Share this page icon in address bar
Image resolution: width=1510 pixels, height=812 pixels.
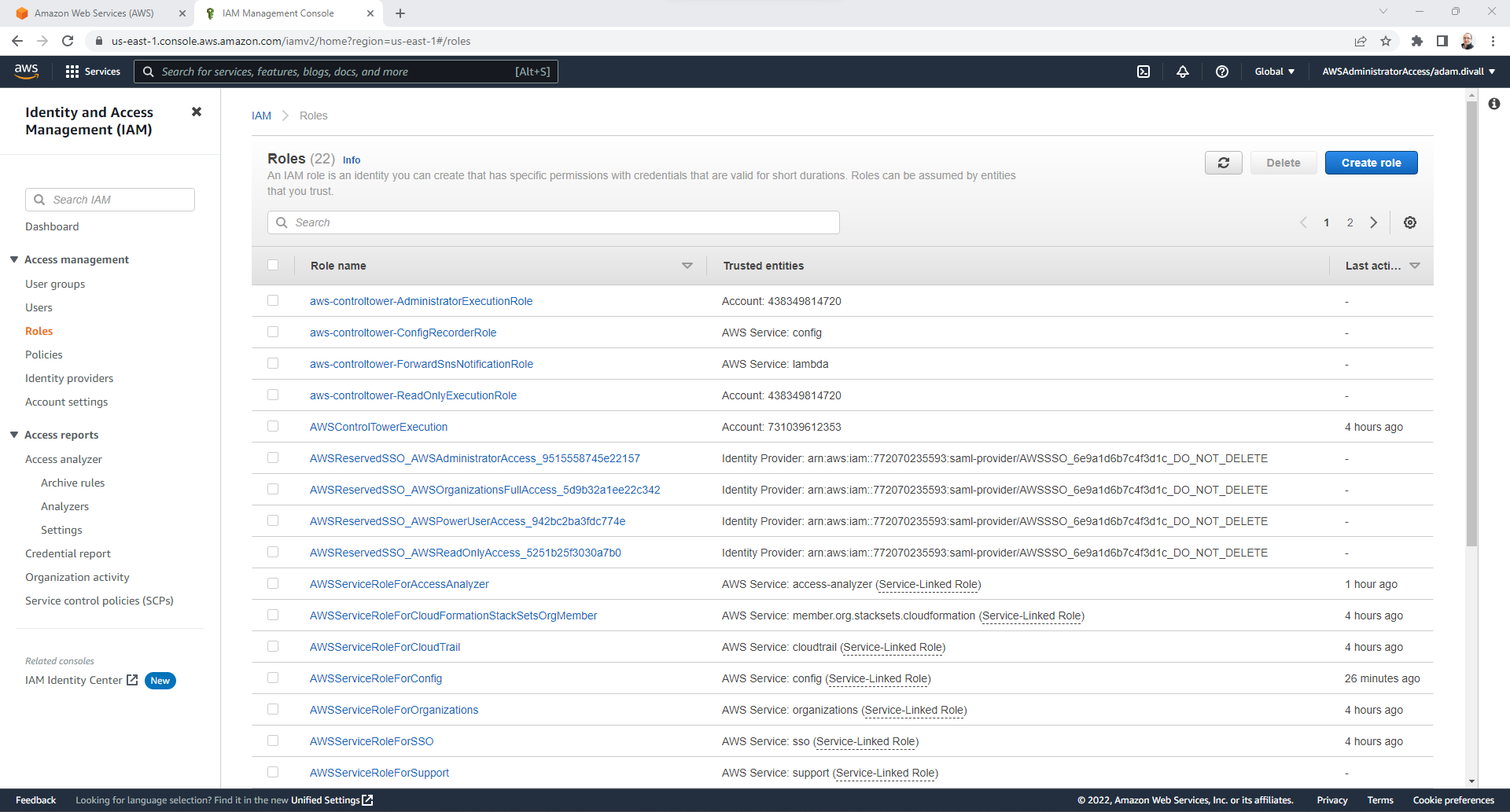1361,41
